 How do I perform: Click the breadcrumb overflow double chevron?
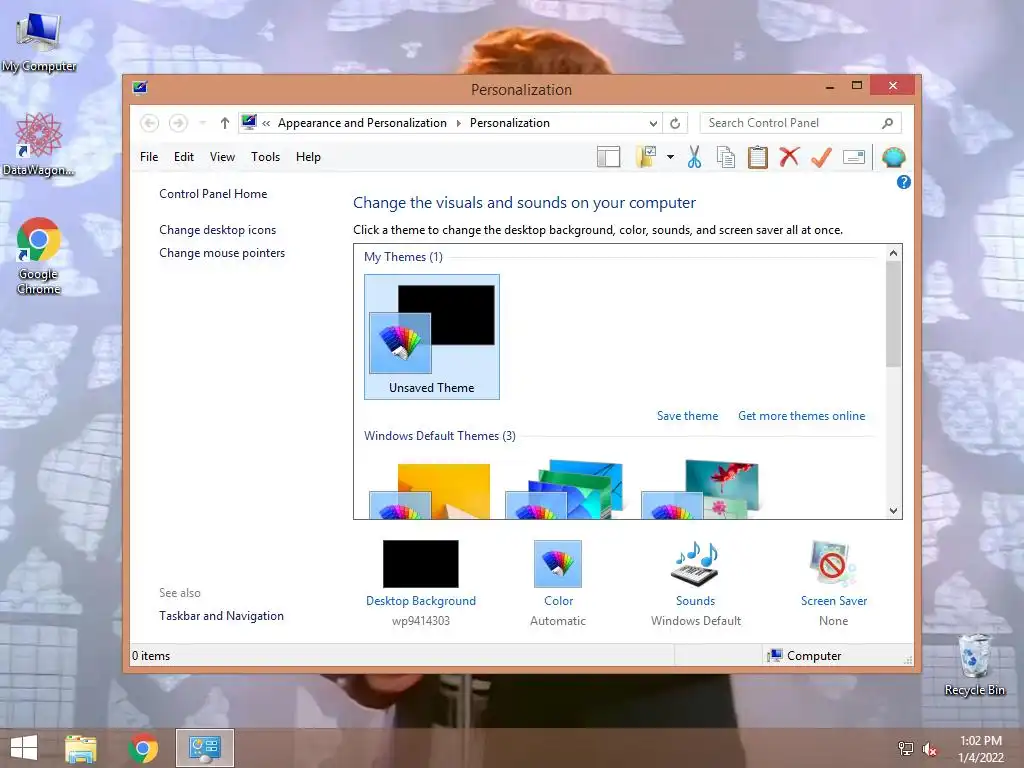click(266, 123)
